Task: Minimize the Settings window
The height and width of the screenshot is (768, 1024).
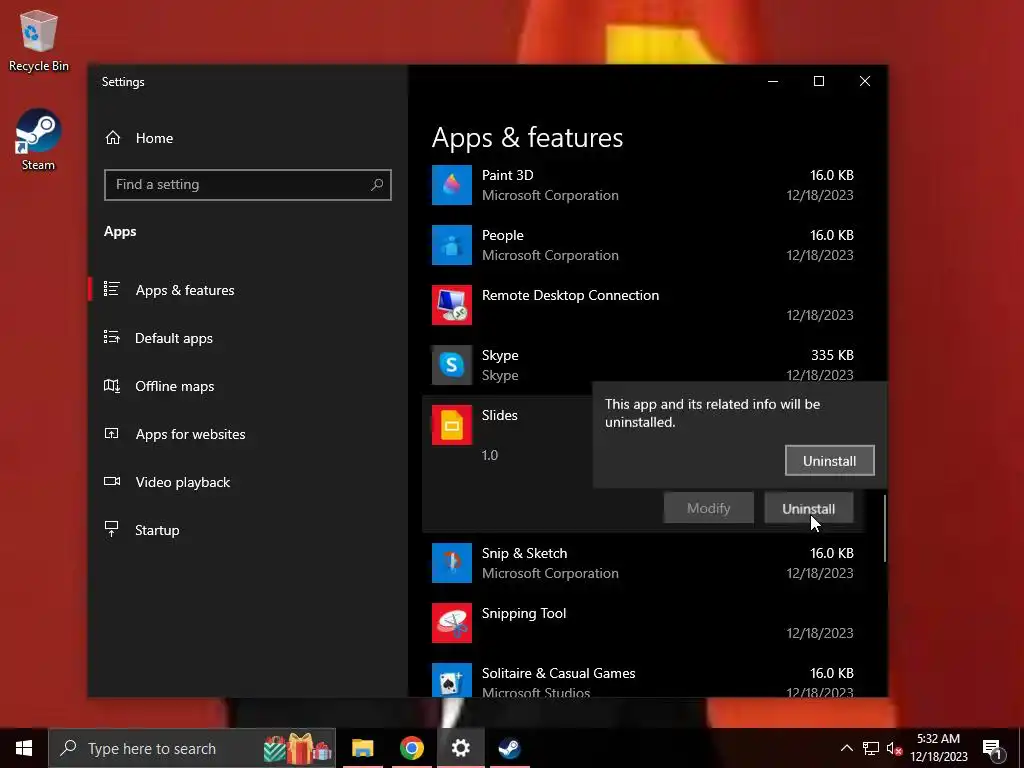Action: pyautogui.click(x=773, y=81)
